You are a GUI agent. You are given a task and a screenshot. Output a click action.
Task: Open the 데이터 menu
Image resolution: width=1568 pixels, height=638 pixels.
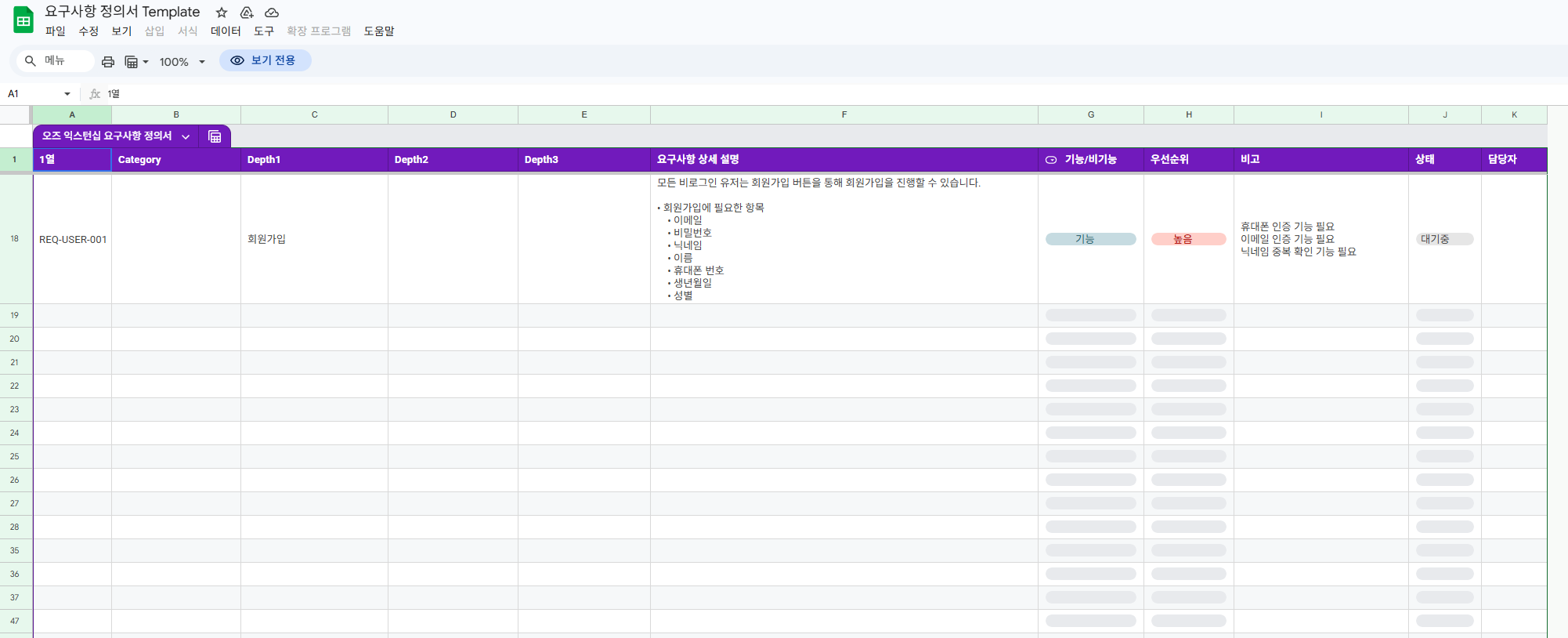coord(226,31)
